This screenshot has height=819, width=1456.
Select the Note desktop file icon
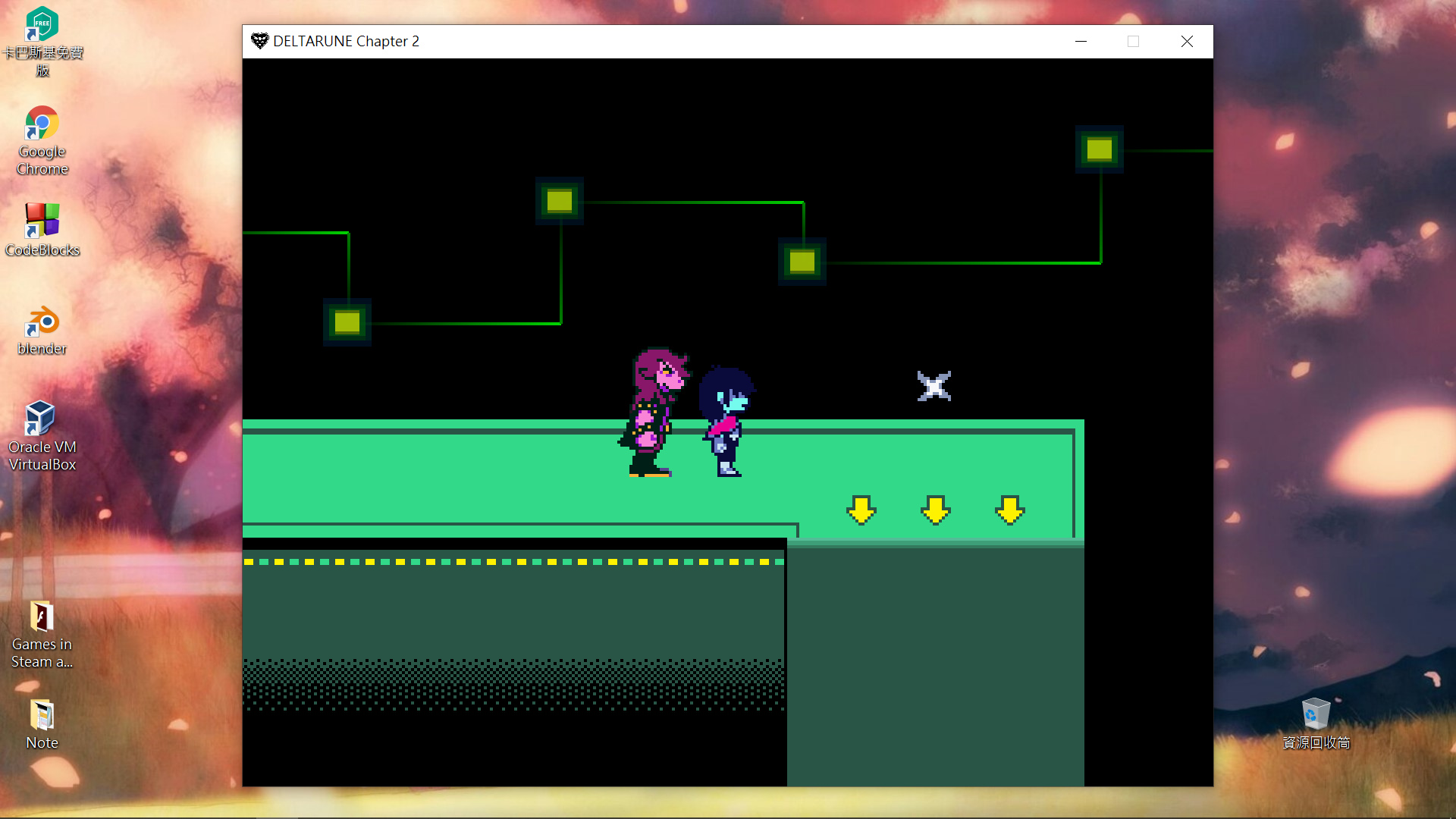[42, 724]
